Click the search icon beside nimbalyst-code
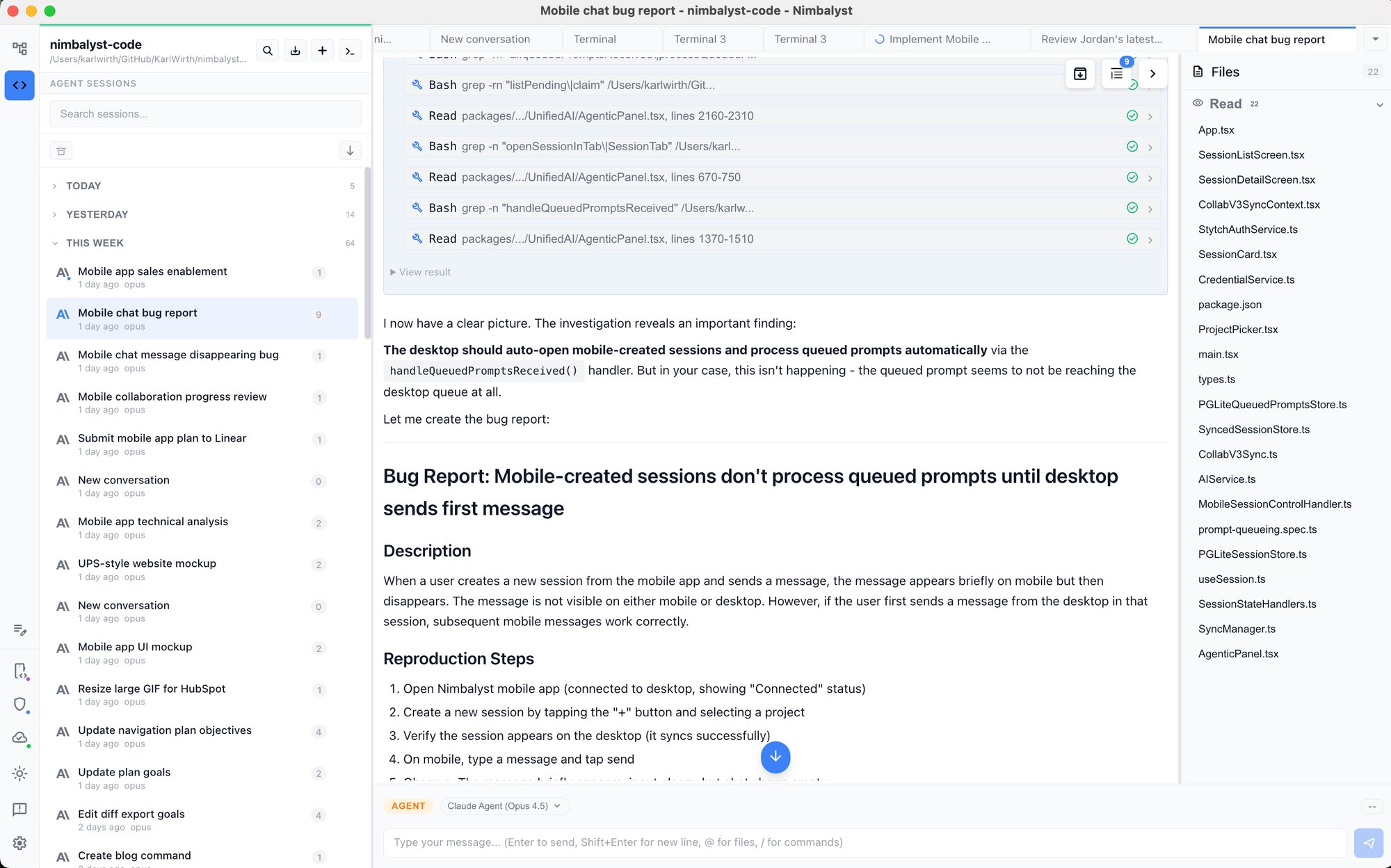The image size is (1391, 868). [268, 51]
